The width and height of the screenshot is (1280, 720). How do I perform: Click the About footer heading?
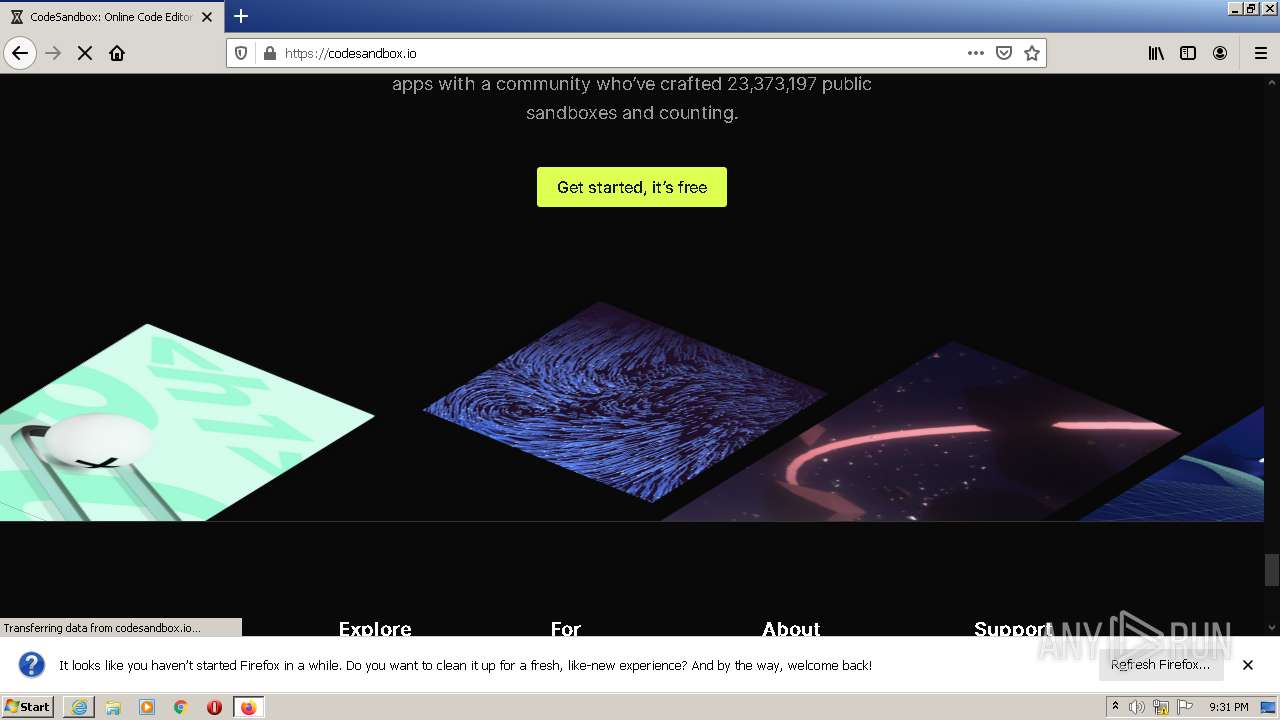coord(791,629)
